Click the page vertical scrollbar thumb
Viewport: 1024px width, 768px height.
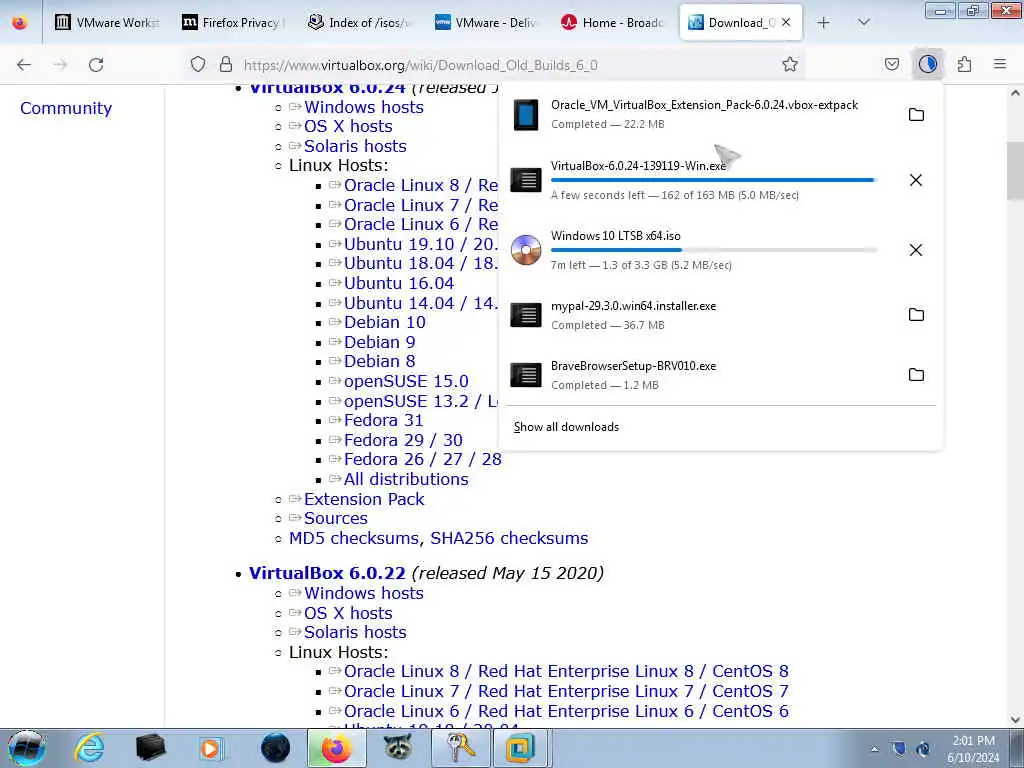click(x=1015, y=171)
